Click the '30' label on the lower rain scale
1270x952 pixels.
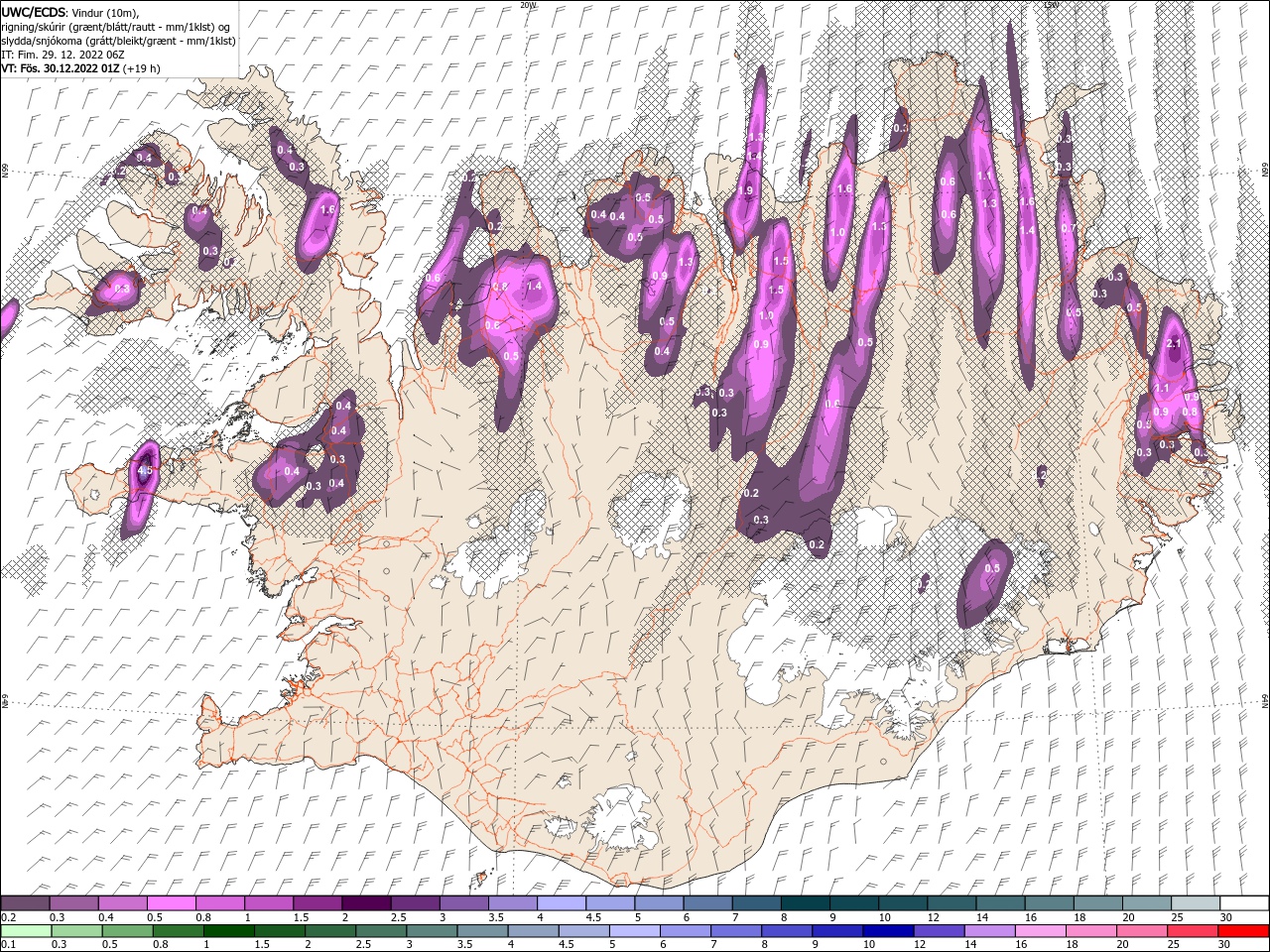(1226, 945)
